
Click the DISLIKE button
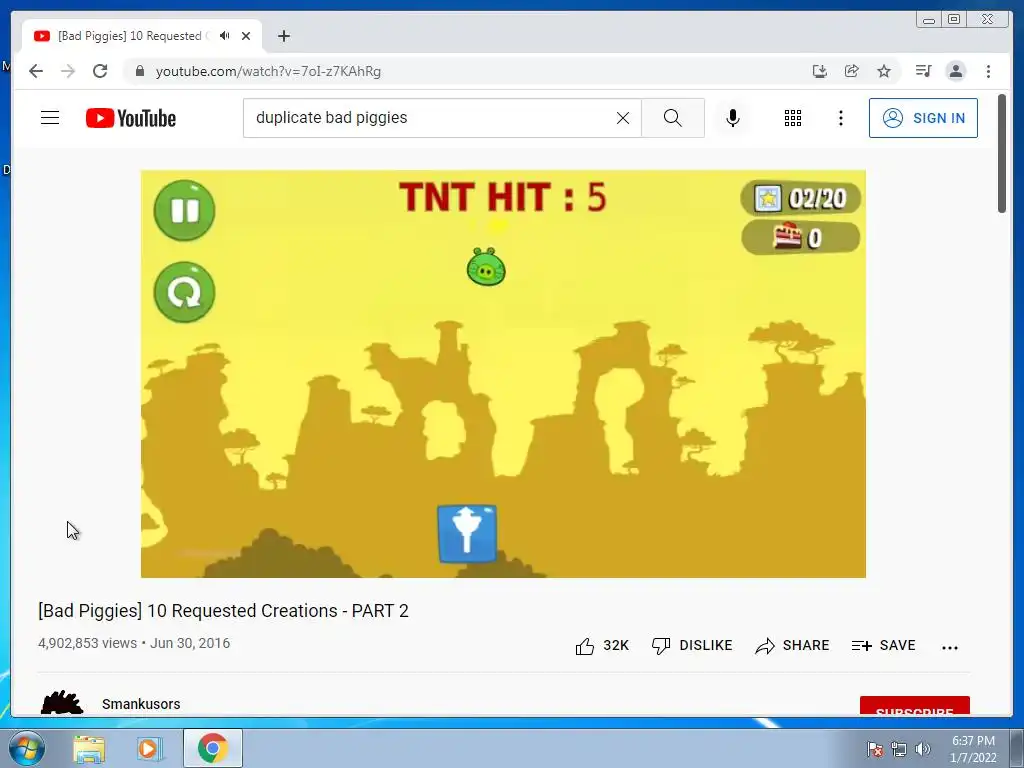point(692,646)
